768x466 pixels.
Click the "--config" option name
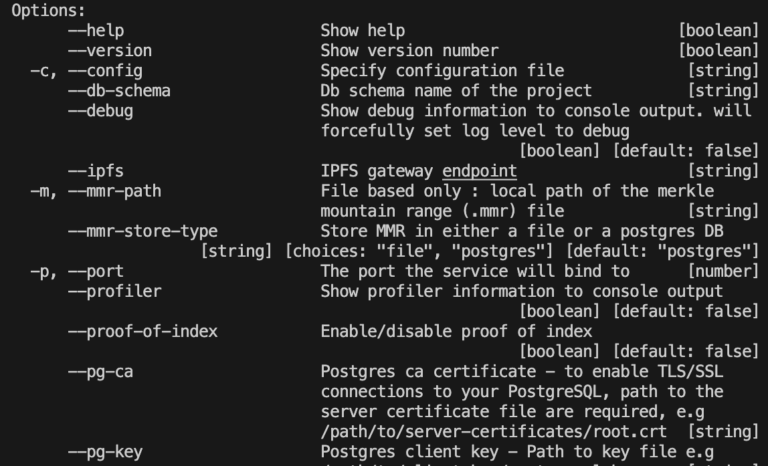pyautogui.click(x=105, y=71)
